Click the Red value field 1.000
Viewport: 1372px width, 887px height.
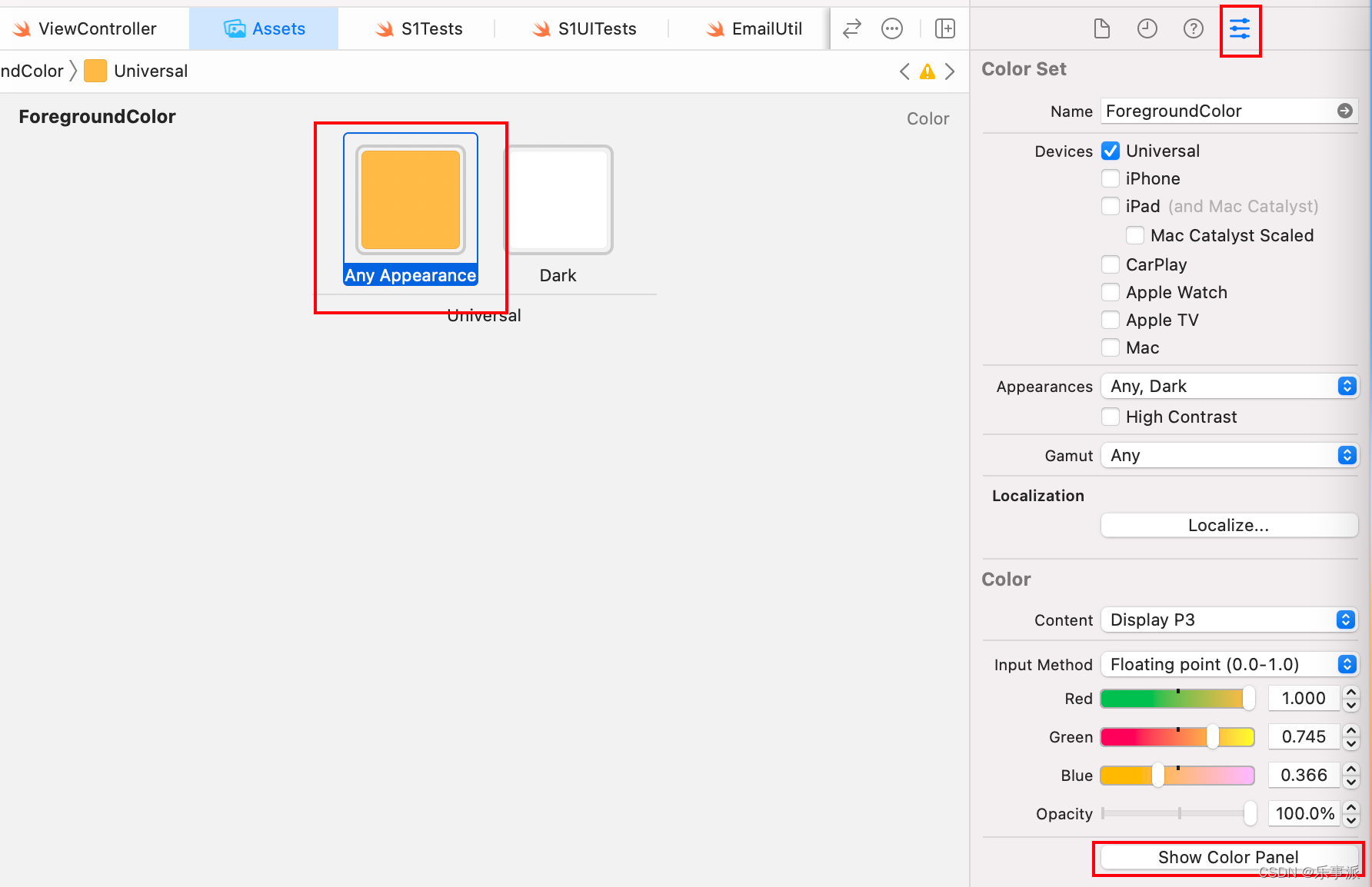click(x=1304, y=698)
